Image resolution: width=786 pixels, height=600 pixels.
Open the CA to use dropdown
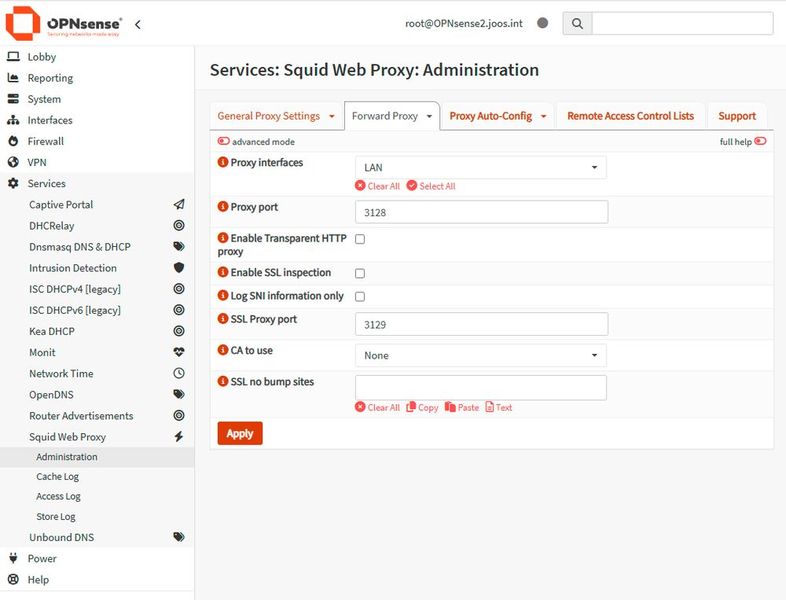[x=481, y=355]
